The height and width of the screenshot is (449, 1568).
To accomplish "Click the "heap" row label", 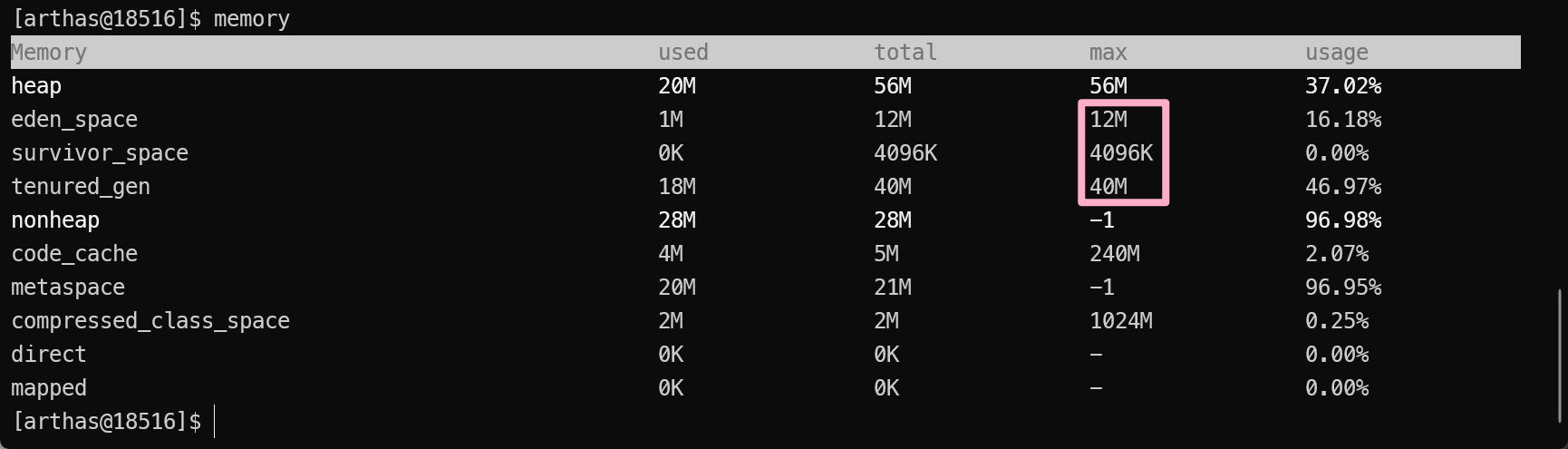I will (x=36, y=86).
